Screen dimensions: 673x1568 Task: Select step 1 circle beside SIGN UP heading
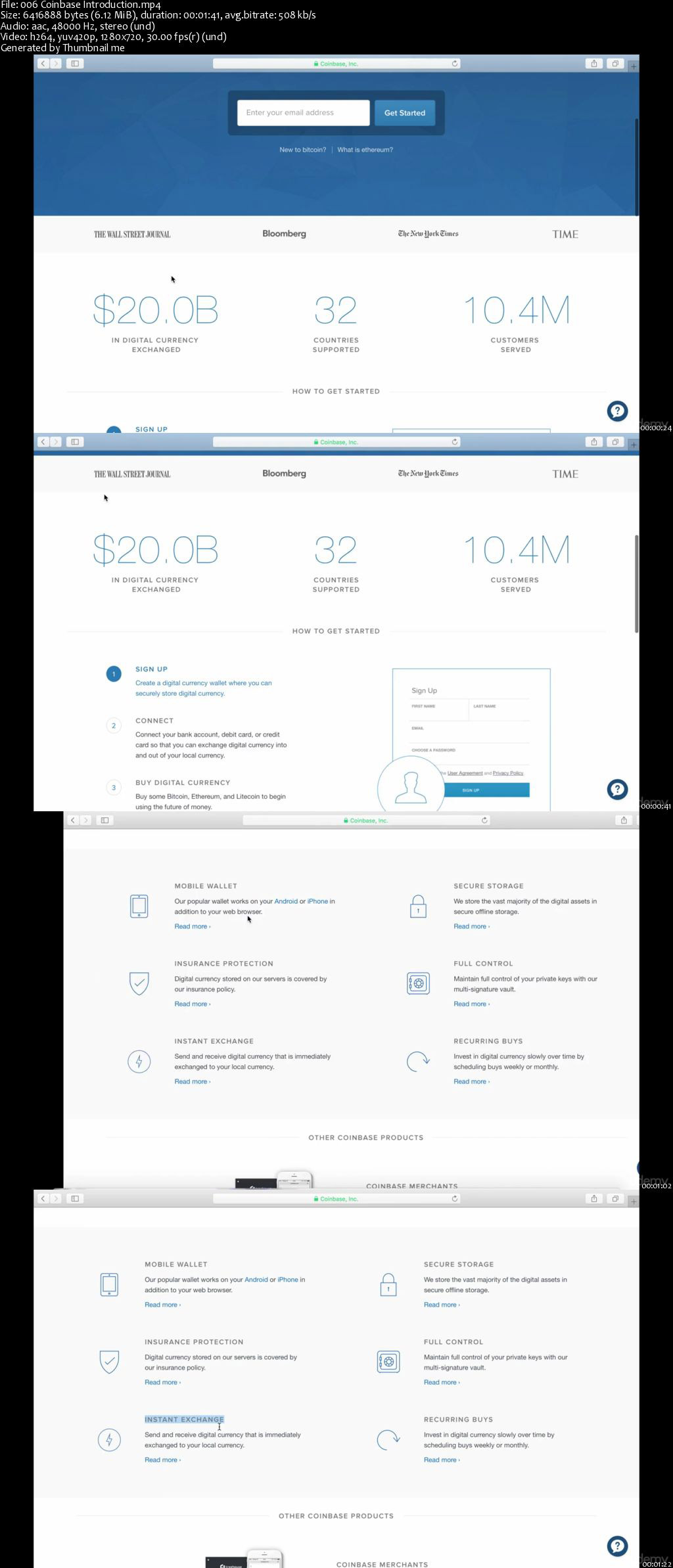pyautogui.click(x=114, y=674)
